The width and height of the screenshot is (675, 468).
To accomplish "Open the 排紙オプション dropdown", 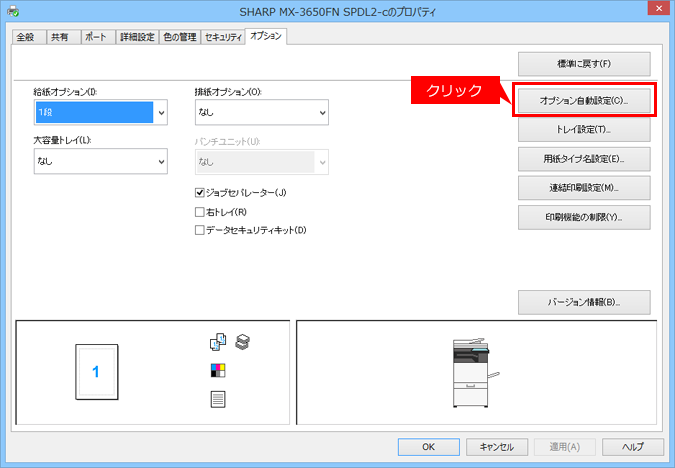I will pos(262,112).
